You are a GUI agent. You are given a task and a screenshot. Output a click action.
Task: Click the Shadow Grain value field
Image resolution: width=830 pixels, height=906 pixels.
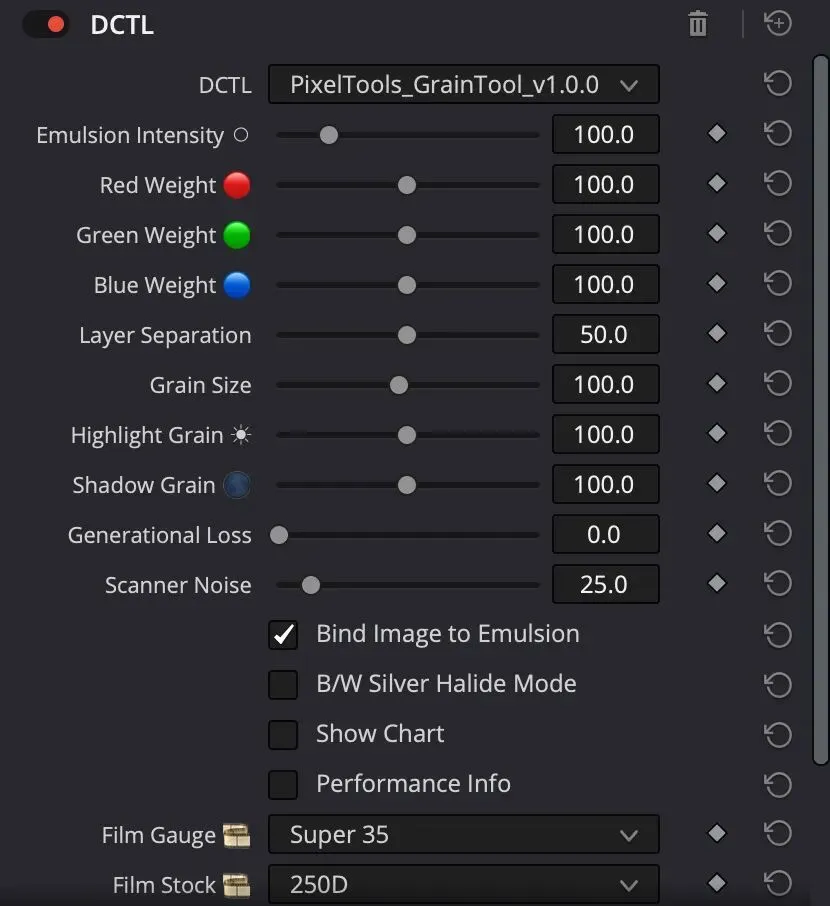coord(605,484)
